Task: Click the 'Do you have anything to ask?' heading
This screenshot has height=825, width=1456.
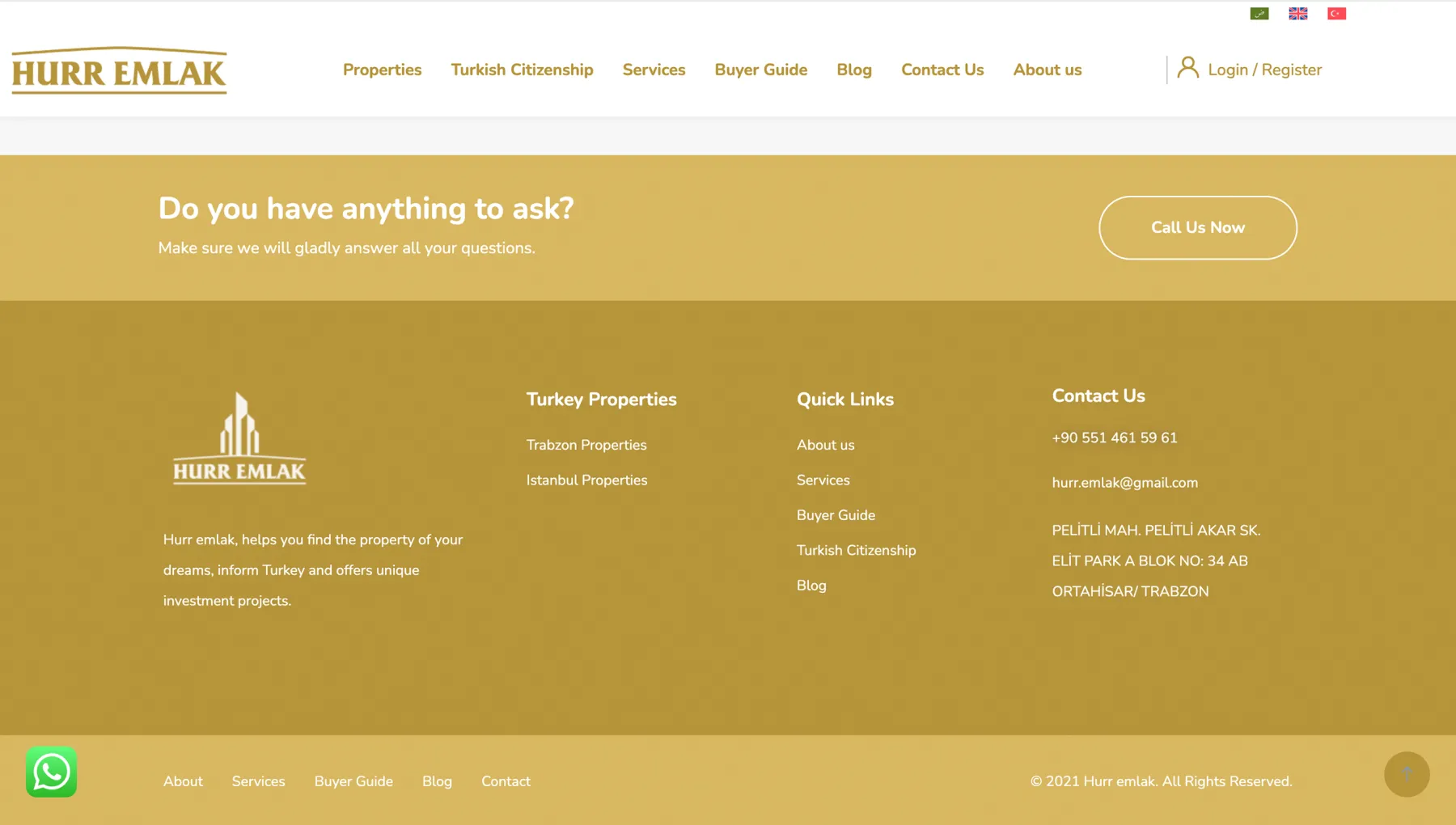Action: coord(366,209)
